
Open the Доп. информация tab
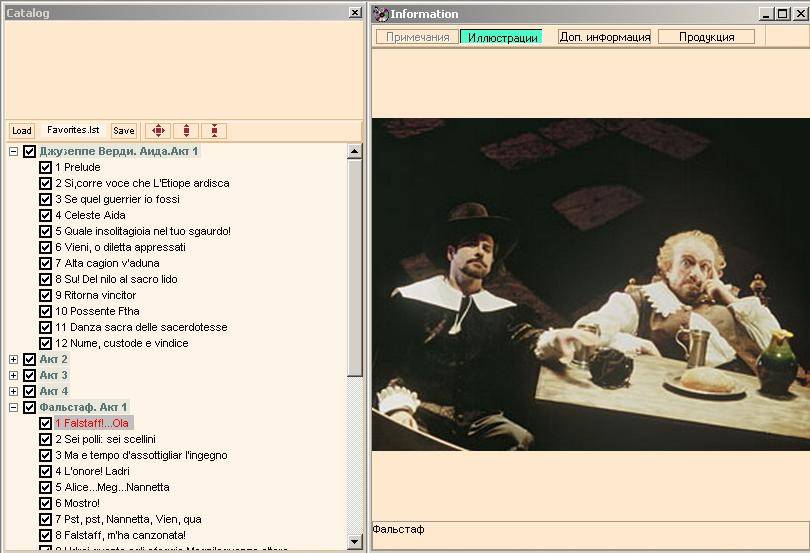[605, 37]
